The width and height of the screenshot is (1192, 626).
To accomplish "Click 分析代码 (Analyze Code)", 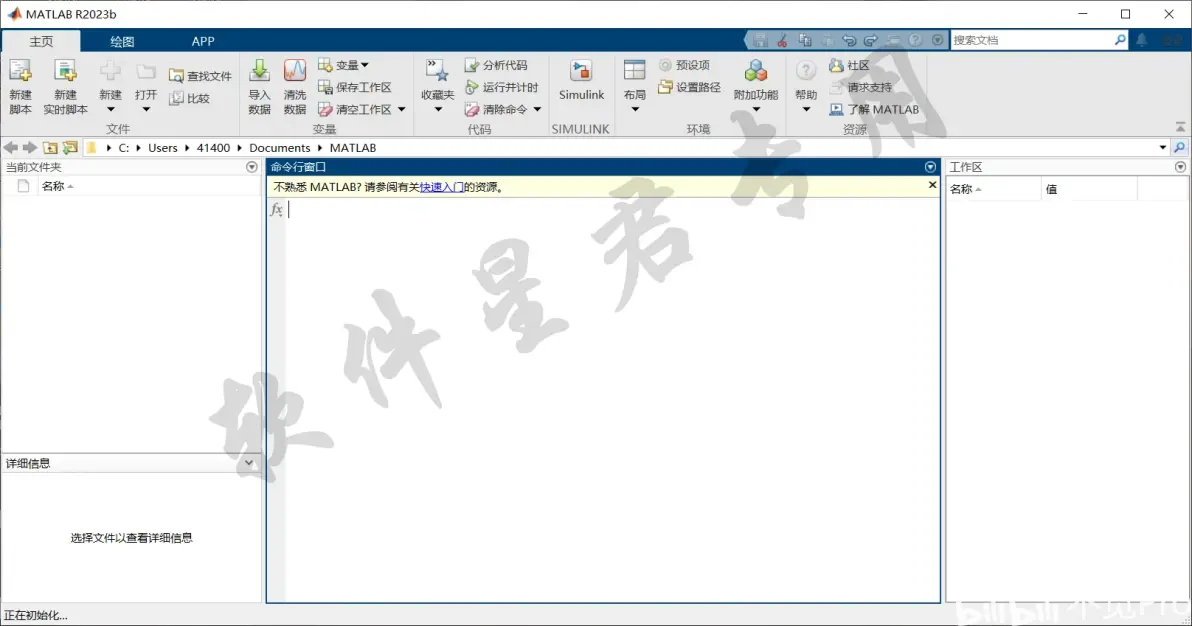I will coord(496,65).
